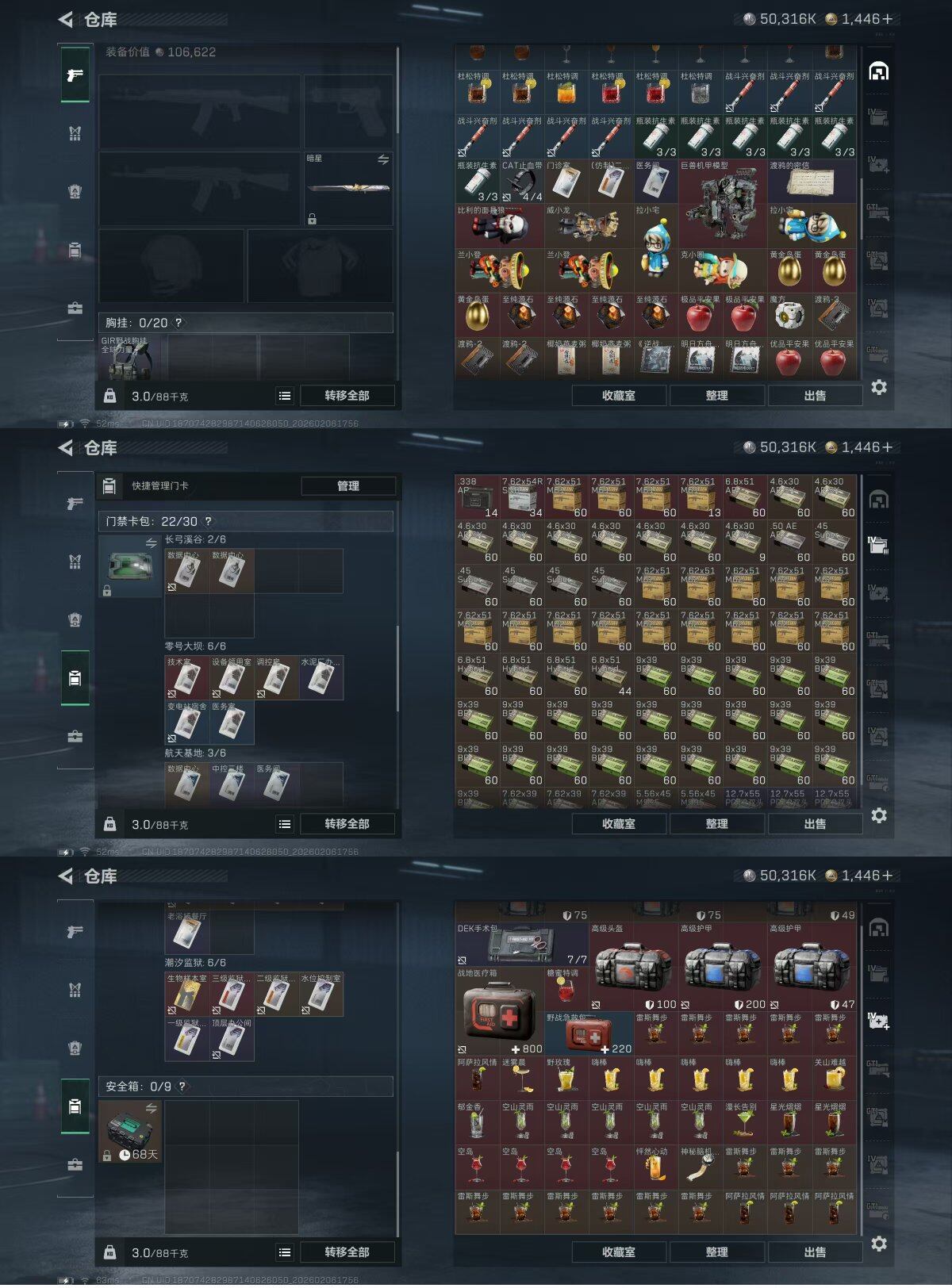This screenshot has height=1288, width=952.
Task: Expand the 长弓溪谷: 2/6 keycard section
Action: (195, 539)
